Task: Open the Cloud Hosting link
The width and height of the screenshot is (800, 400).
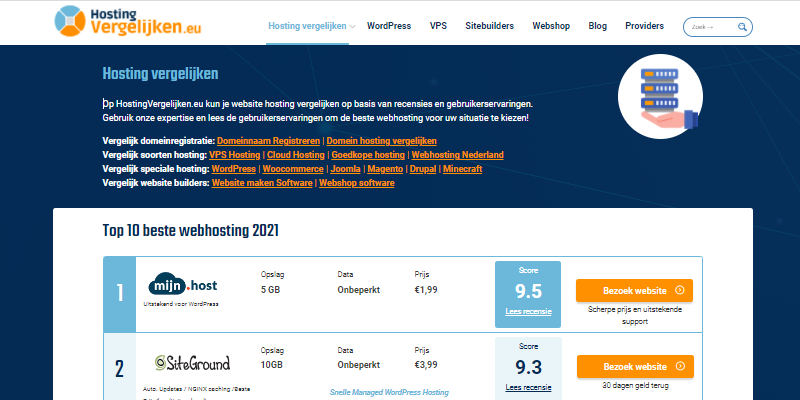Action: pos(296,155)
